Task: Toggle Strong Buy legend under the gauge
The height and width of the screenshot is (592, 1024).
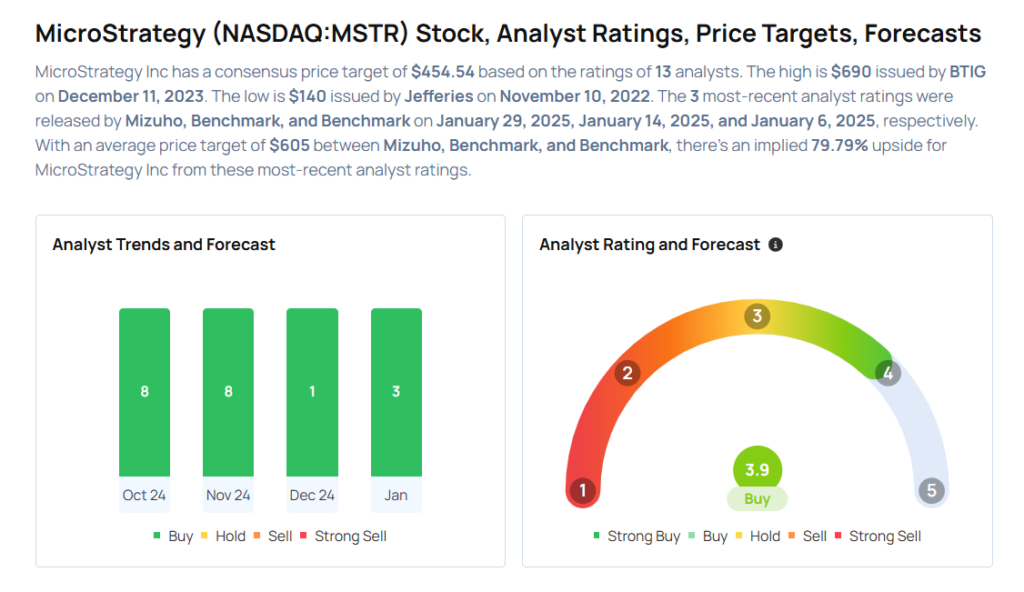Action: [x=637, y=536]
